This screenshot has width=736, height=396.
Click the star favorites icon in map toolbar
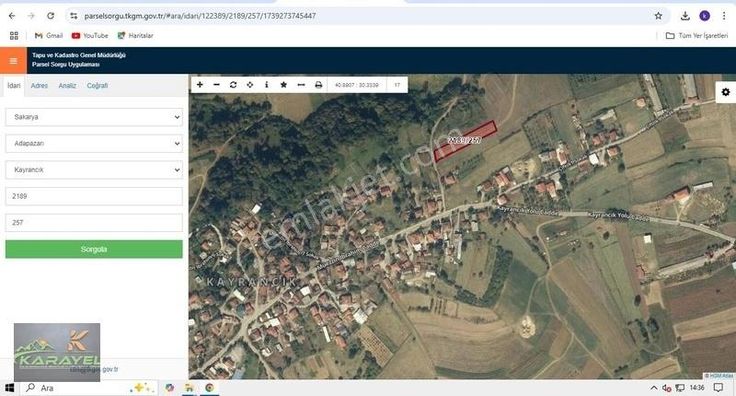(284, 85)
